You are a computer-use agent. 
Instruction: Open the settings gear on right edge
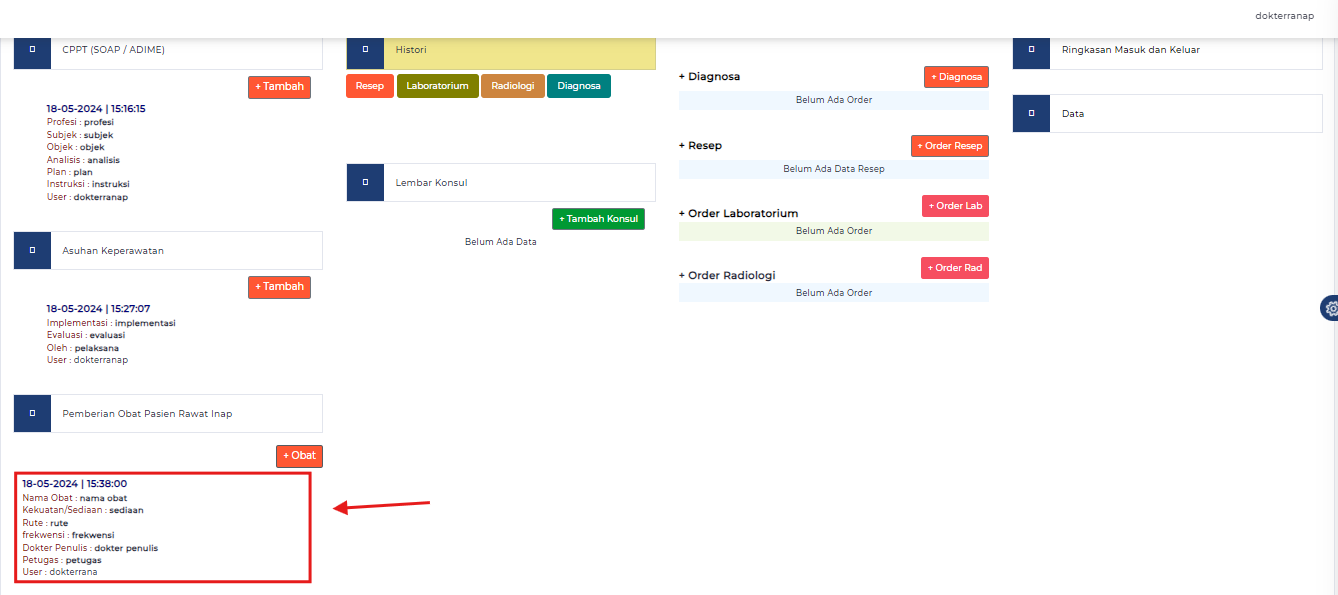coord(1330,308)
